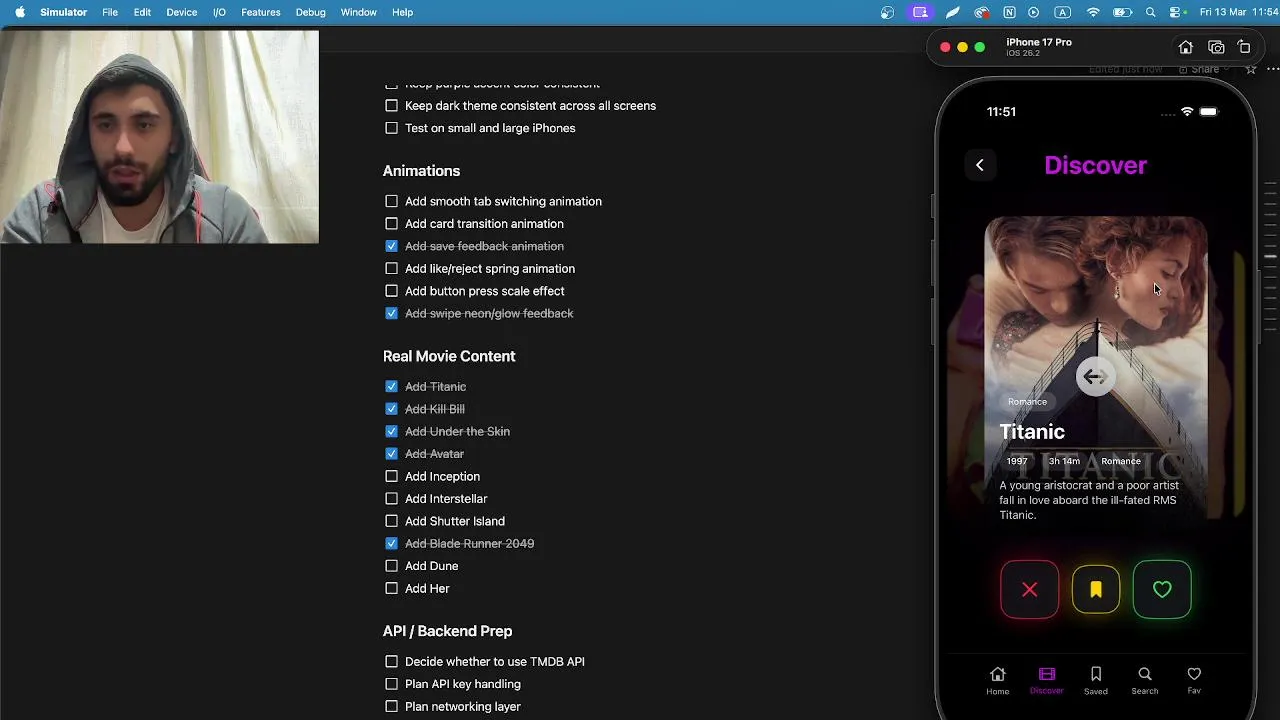The height and width of the screenshot is (720, 1280).
Task: Uncheck 'Add save feedback animation'
Action: pyautogui.click(x=391, y=246)
